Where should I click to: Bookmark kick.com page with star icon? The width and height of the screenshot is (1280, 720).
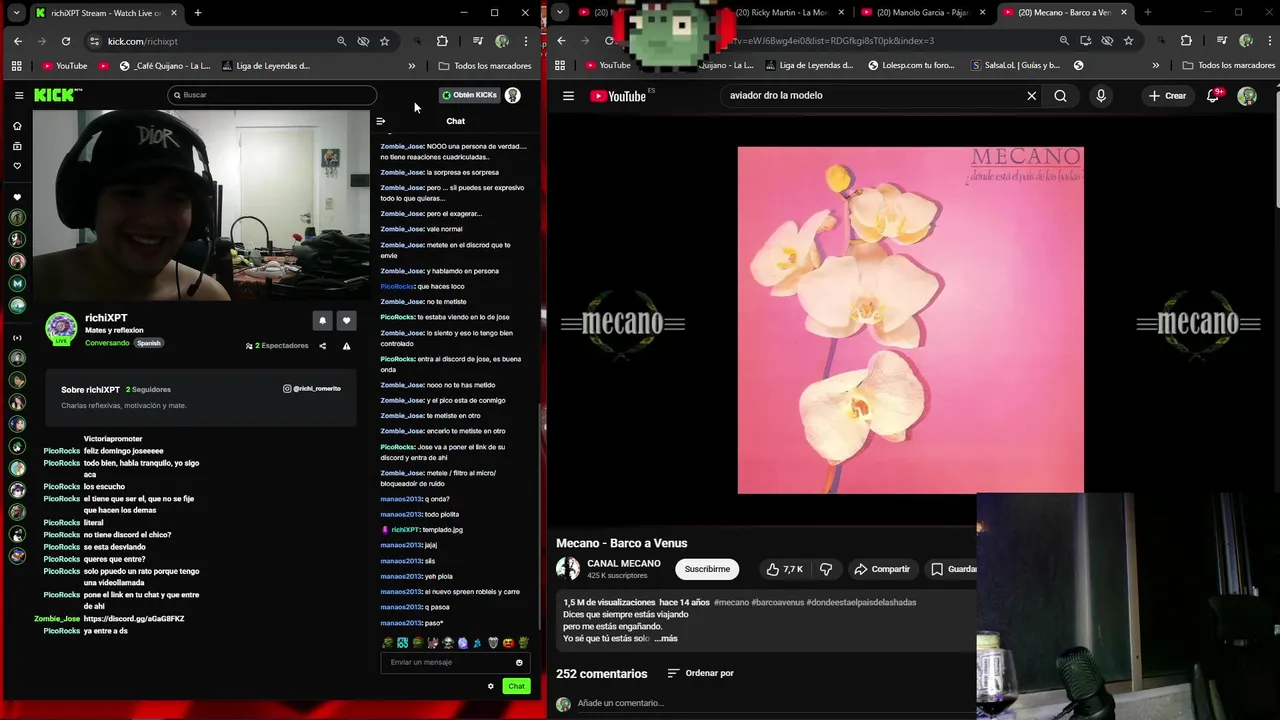pyautogui.click(x=384, y=41)
